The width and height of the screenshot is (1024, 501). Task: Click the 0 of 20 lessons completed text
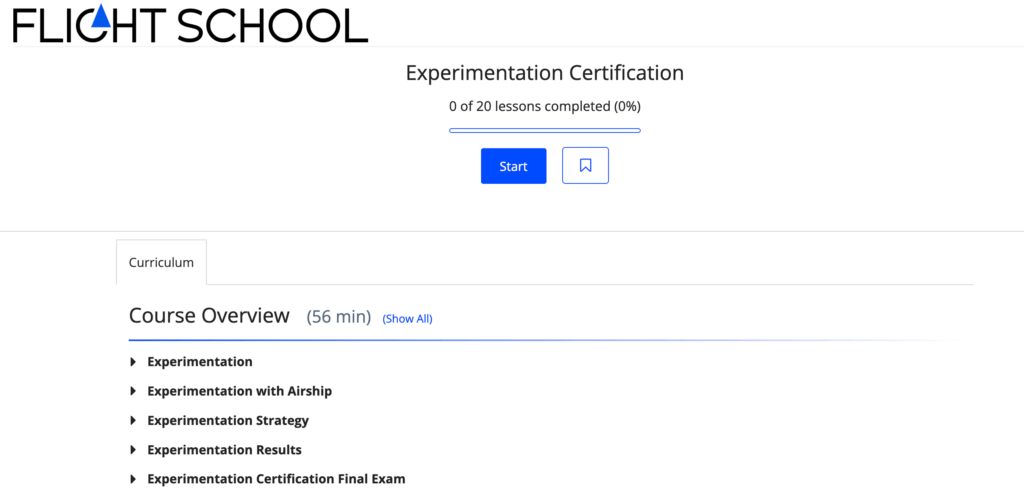(x=544, y=106)
